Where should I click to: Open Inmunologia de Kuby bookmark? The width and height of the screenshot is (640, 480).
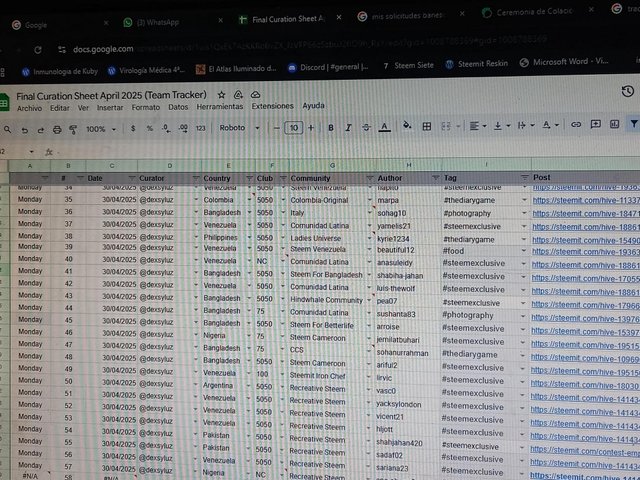(x=60, y=72)
